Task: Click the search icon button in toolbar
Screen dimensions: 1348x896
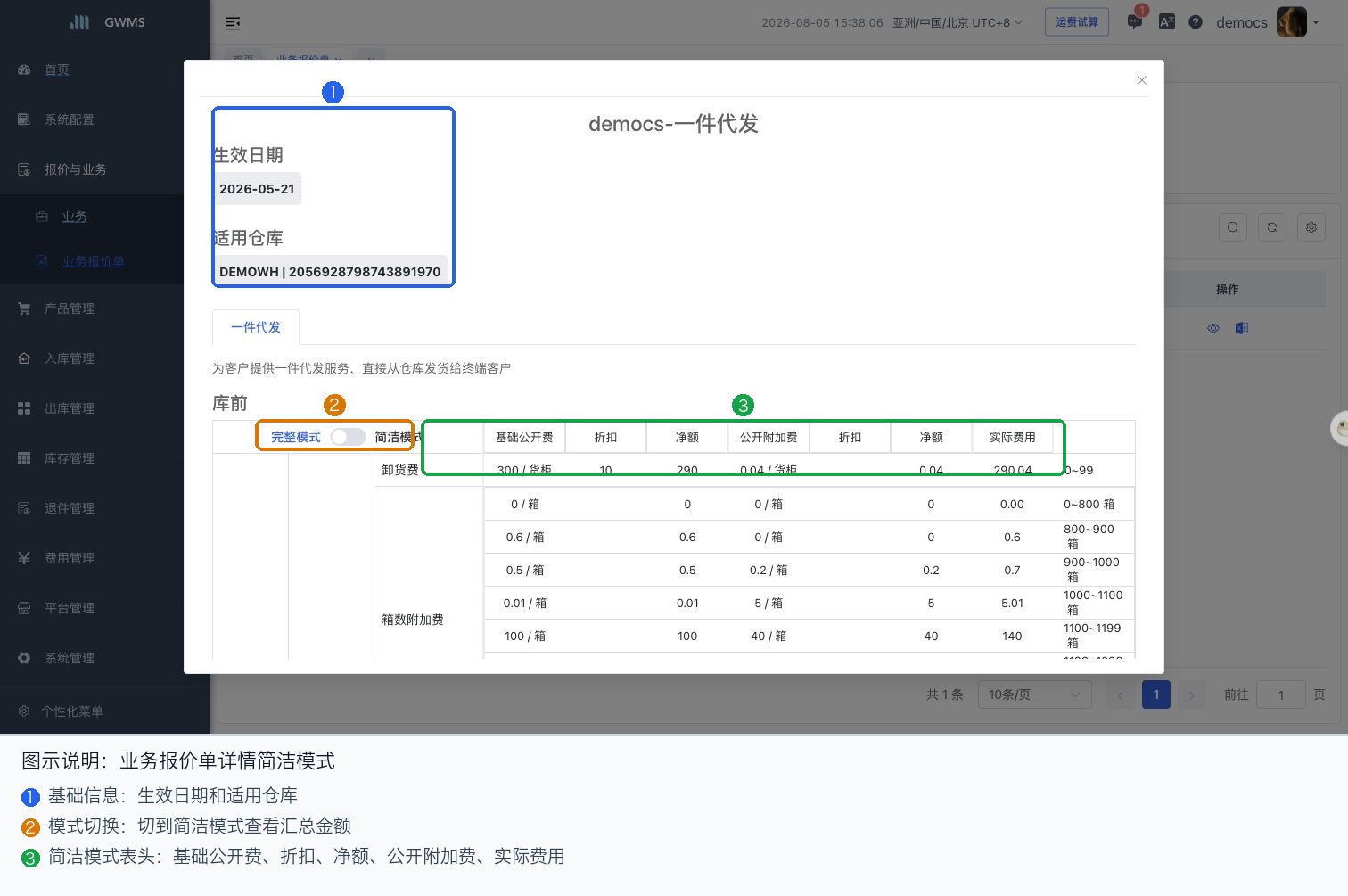Action: pyautogui.click(x=1233, y=227)
